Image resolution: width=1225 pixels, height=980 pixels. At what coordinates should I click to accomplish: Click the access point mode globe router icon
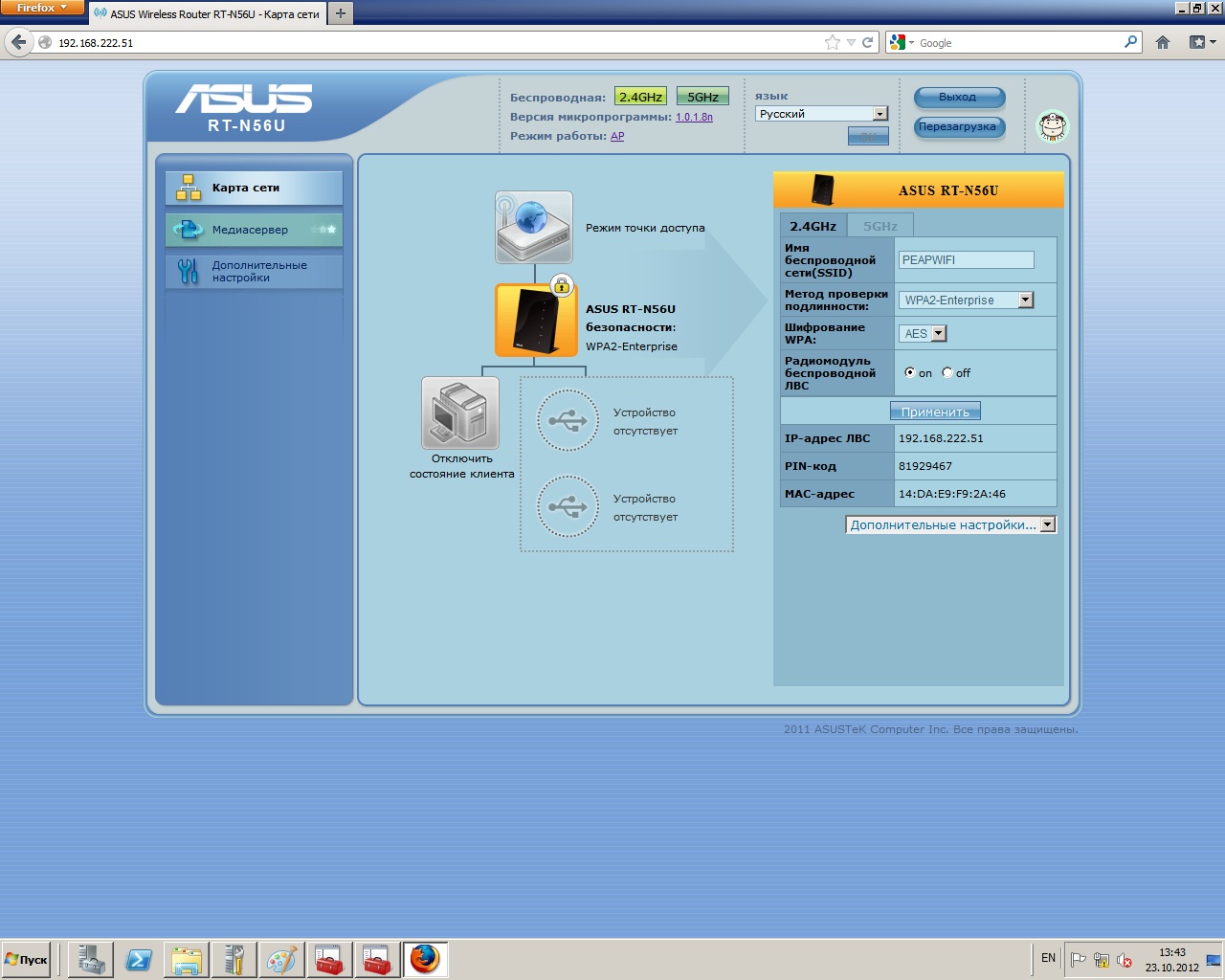point(534,227)
